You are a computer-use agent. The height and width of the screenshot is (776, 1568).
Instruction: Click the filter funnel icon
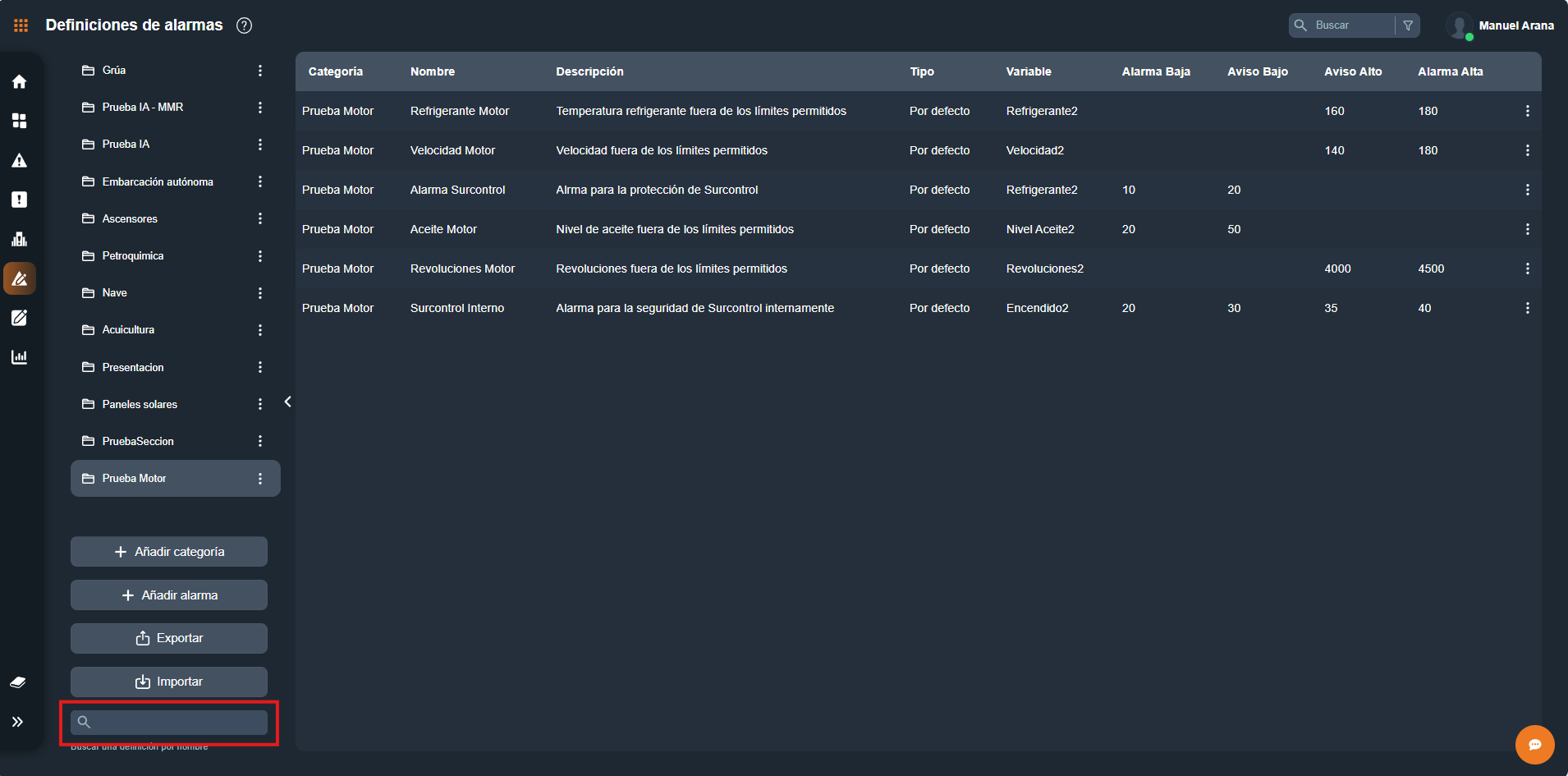point(1408,25)
